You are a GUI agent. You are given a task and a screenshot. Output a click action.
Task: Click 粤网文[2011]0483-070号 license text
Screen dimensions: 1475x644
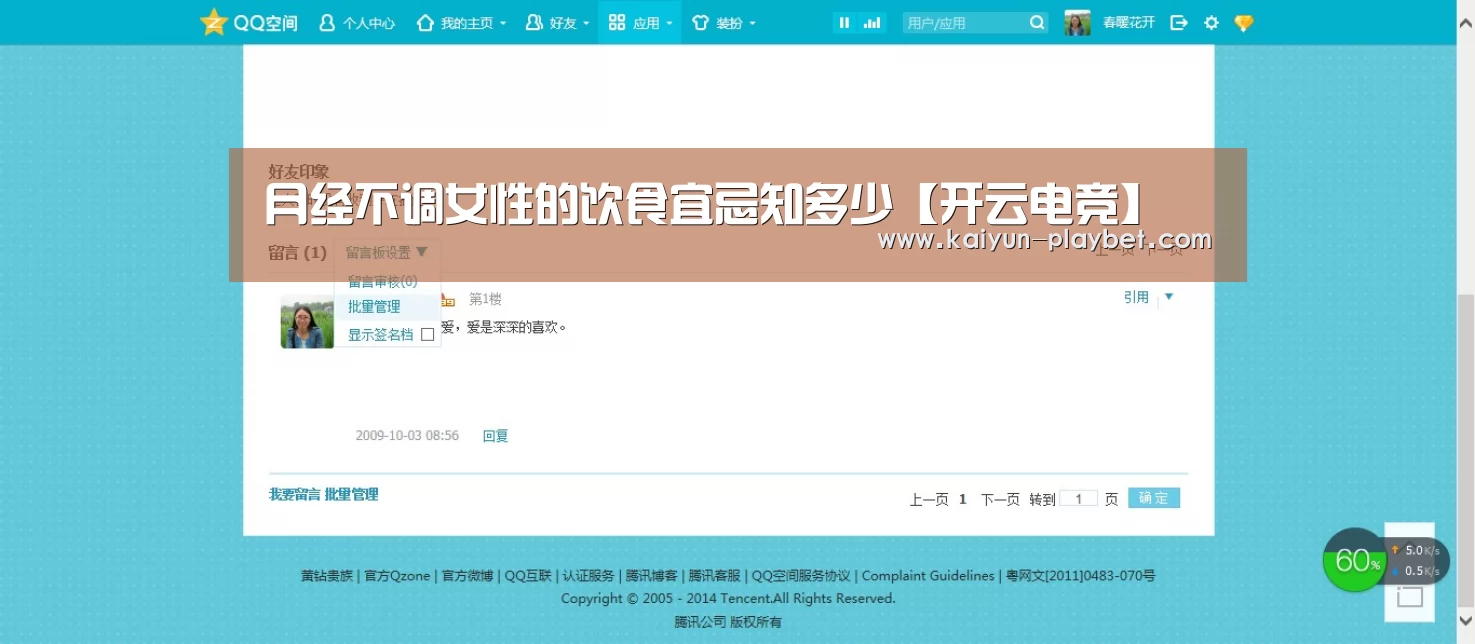1080,576
